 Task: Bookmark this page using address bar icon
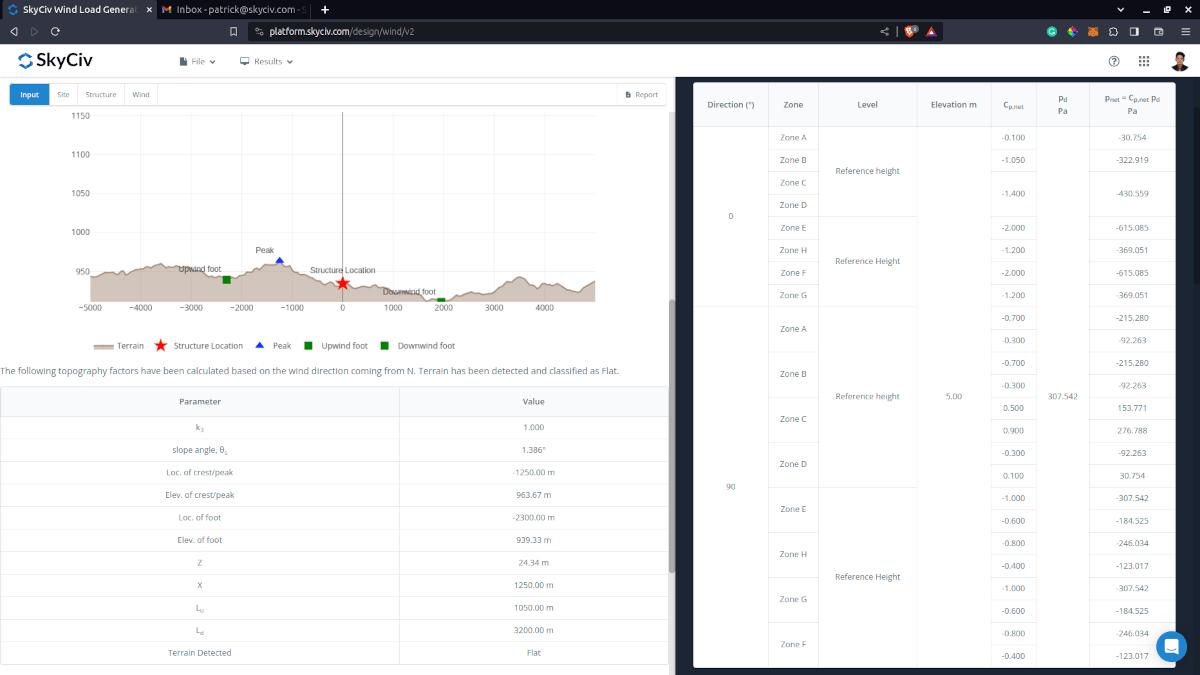233,31
